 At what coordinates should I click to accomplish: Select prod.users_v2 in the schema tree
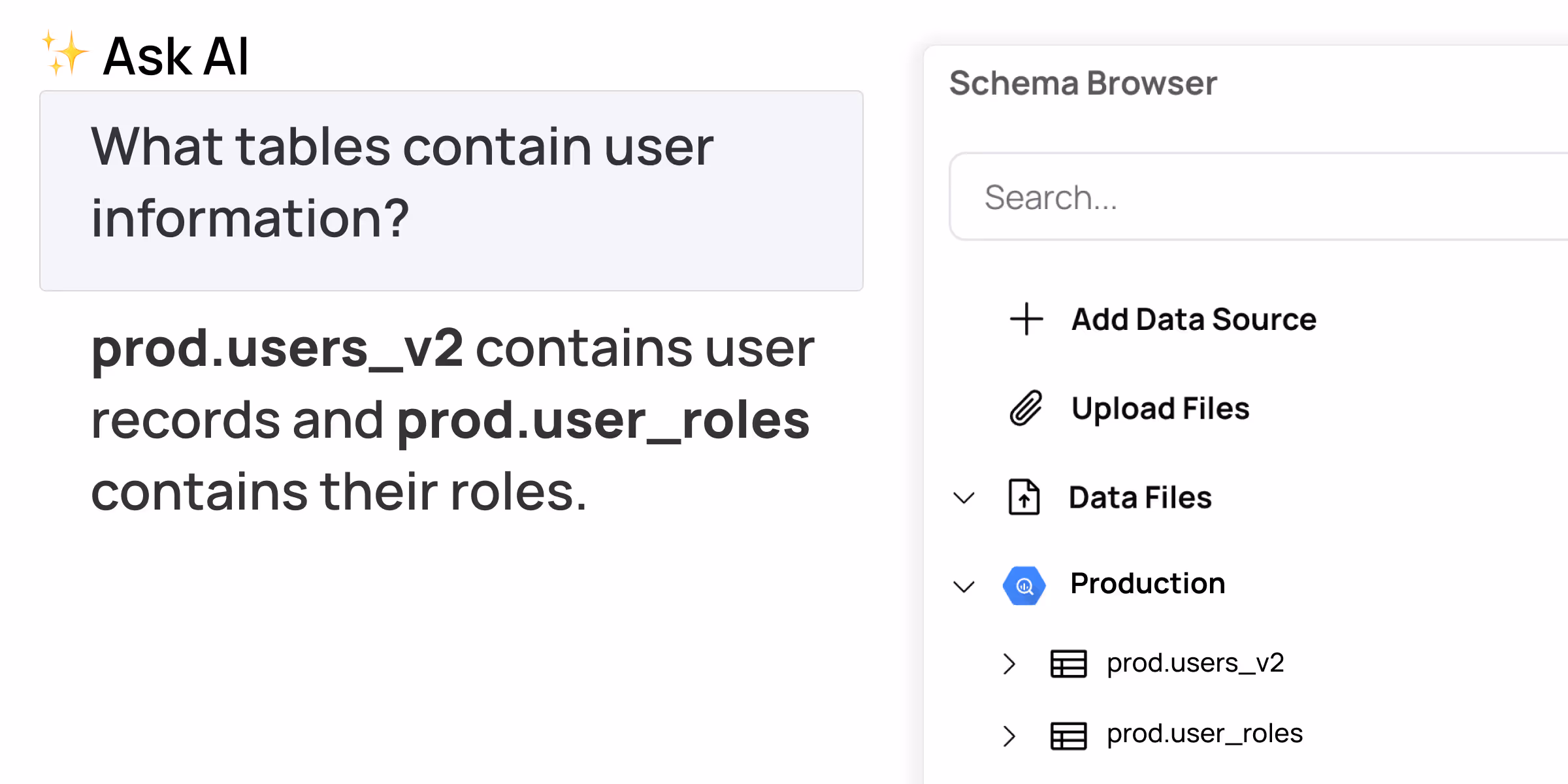tap(1195, 663)
